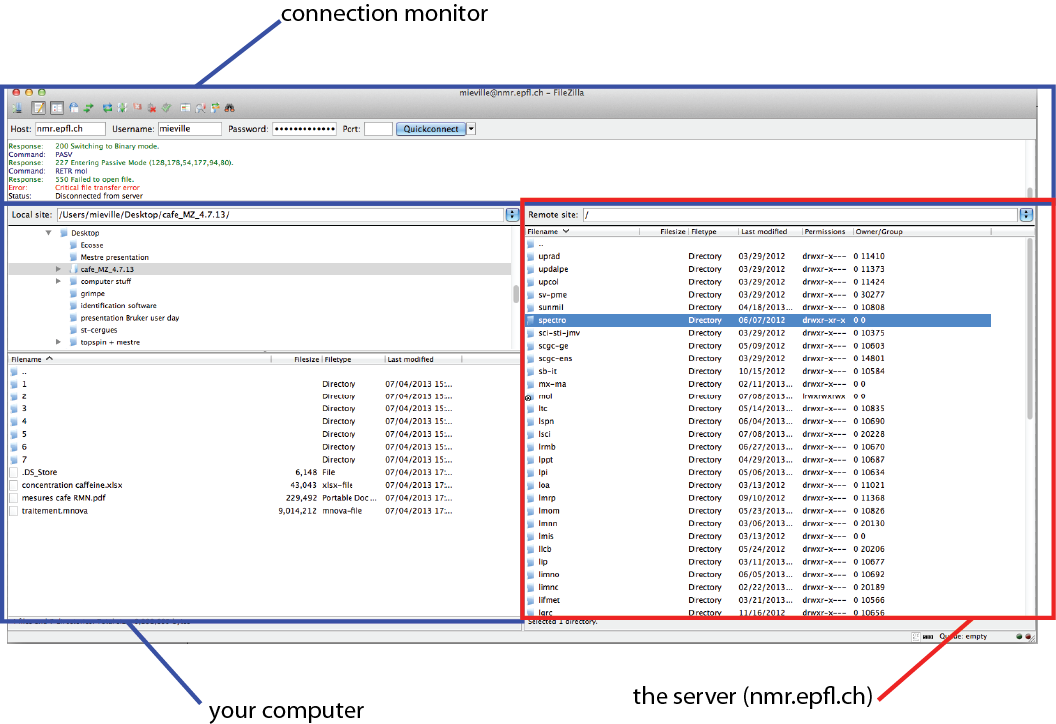The width and height of the screenshot is (1056, 724).
Task: Toggle the message log display
Action: [38, 108]
